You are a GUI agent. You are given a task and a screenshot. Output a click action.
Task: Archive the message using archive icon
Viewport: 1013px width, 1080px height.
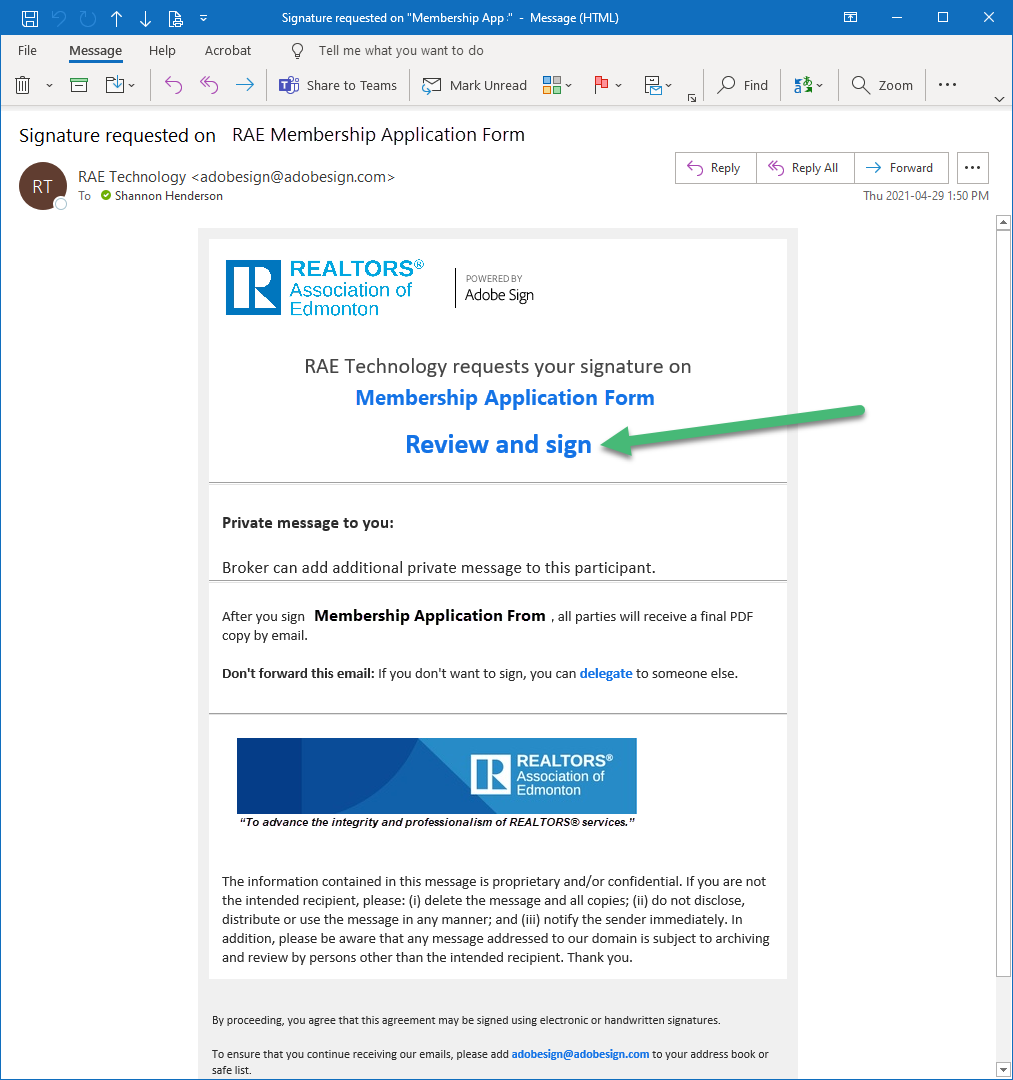coord(79,85)
